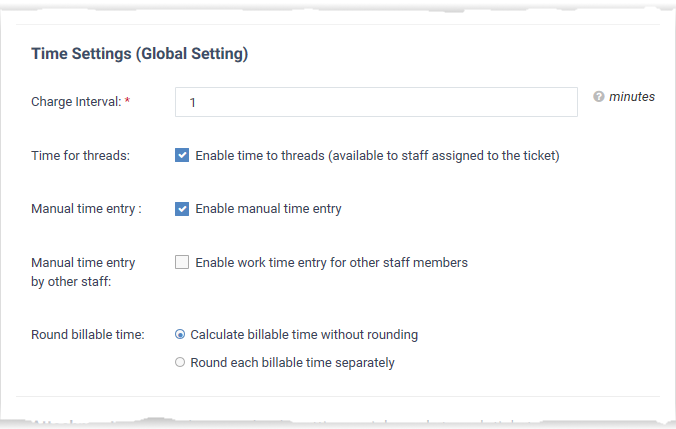
Task: Focus the Charge Interval input field
Action: (376, 102)
